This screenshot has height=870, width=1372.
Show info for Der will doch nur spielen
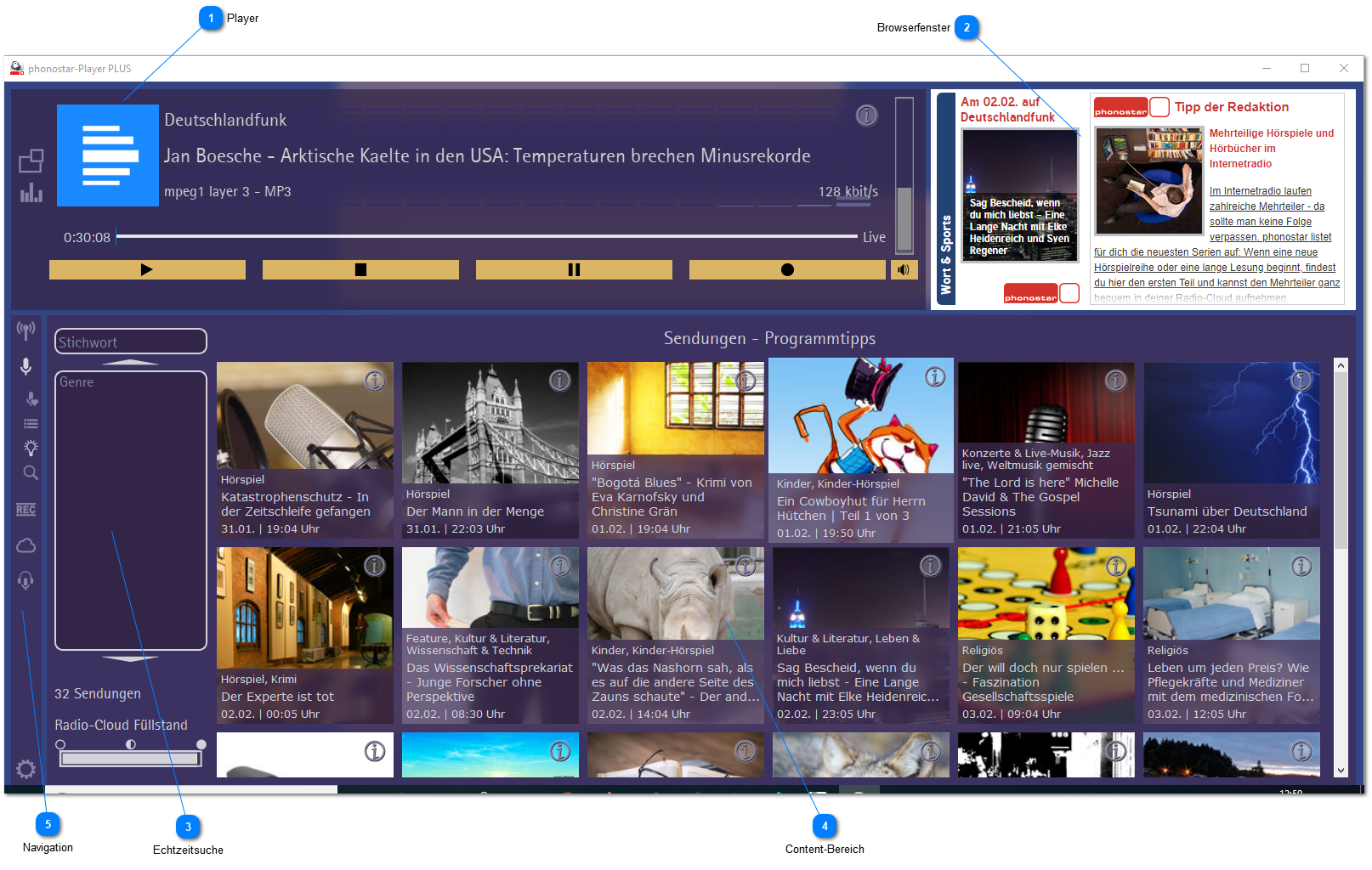[x=1116, y=566]
